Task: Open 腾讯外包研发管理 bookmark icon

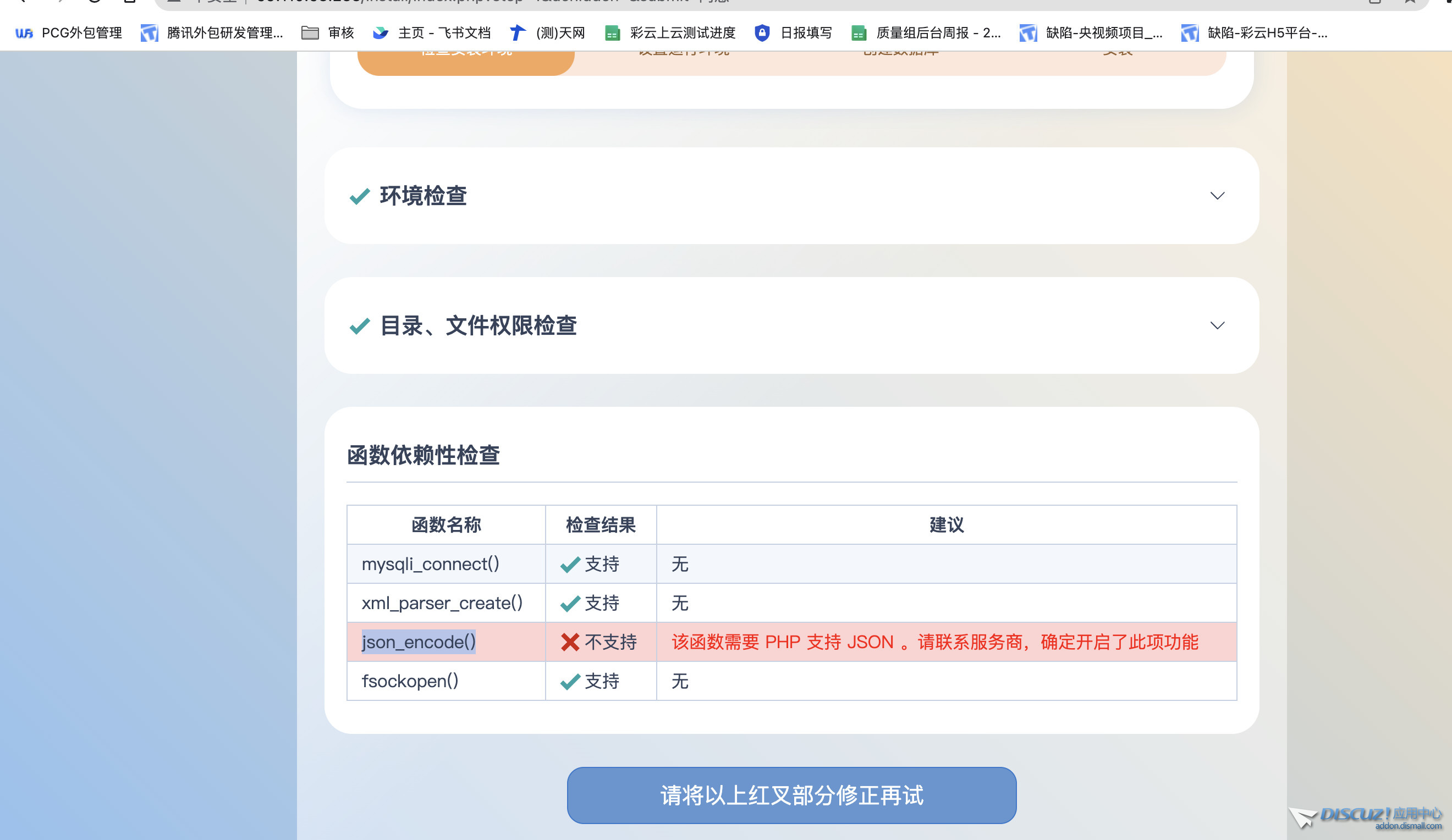Action: [x=149, y=33]
